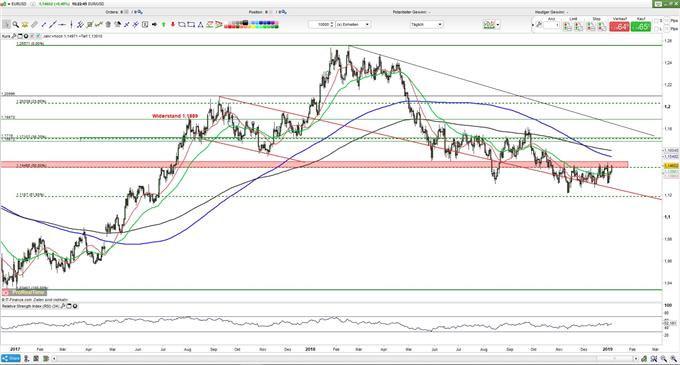Click first Limit order icon
Viewport: 680px width, 365px height.
[x=567, y=27]
